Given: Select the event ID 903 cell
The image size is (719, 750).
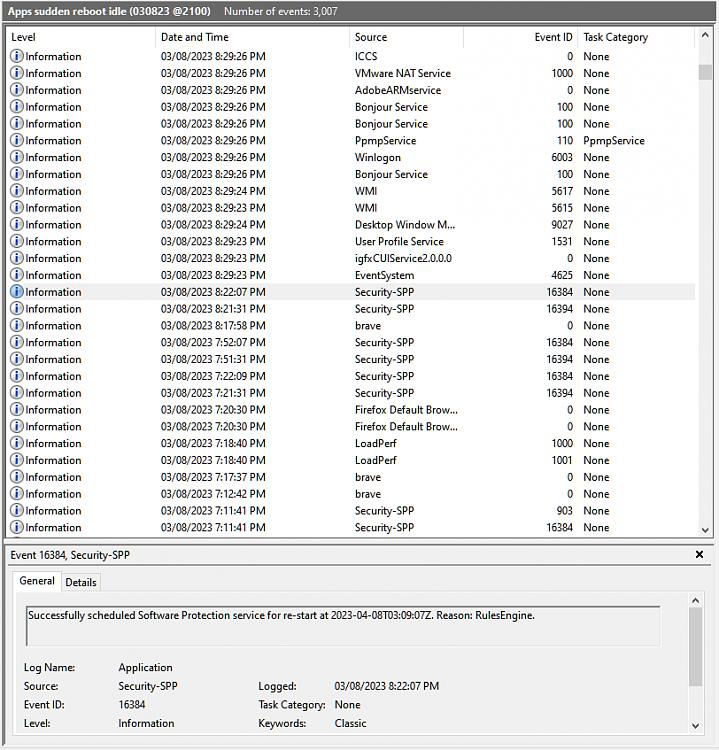Looking at the screenshot, I should (x=564, y=510).
